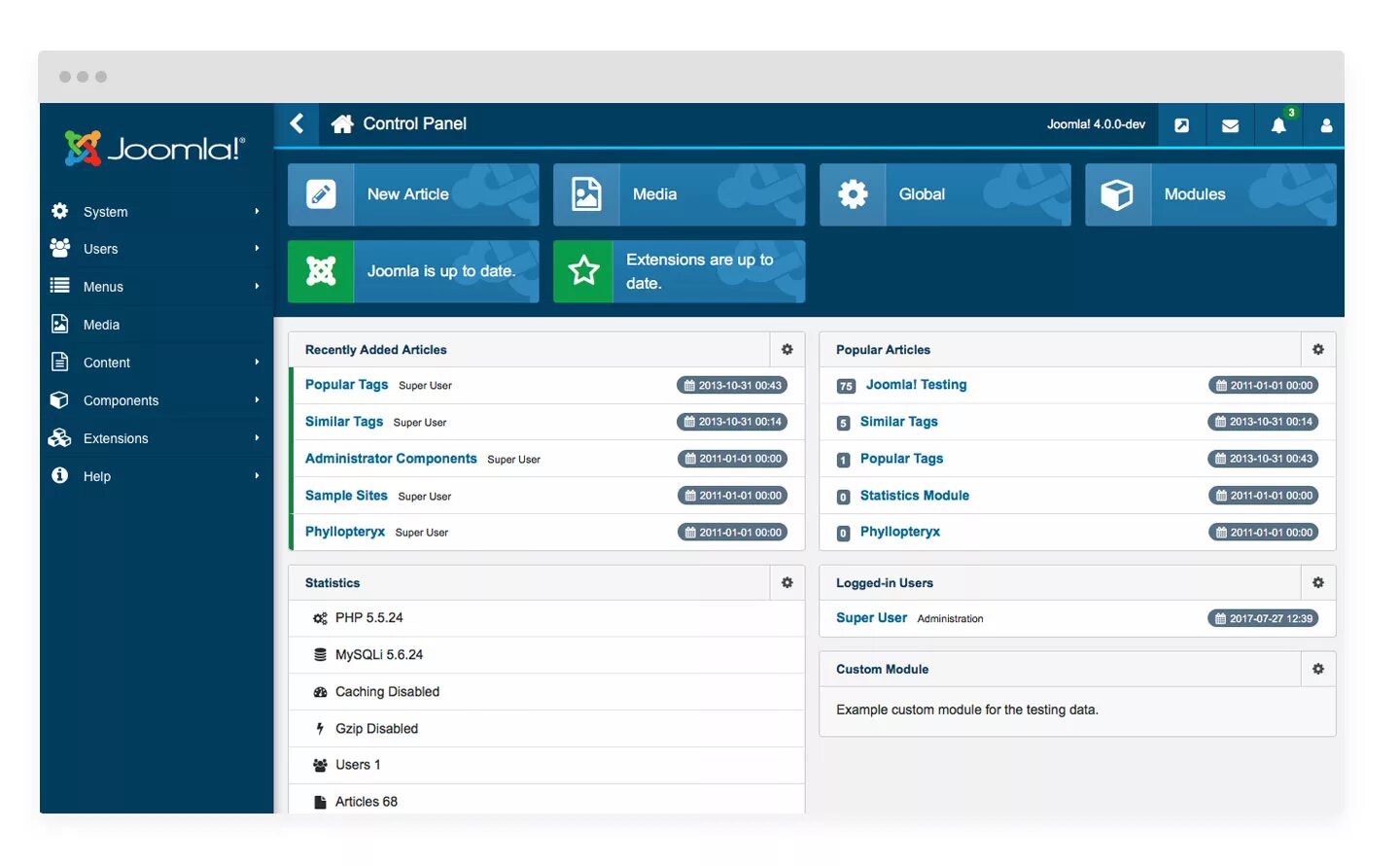Open the user profile icon
This screenshot has height=866, width=1400.
coord(1325,125)
